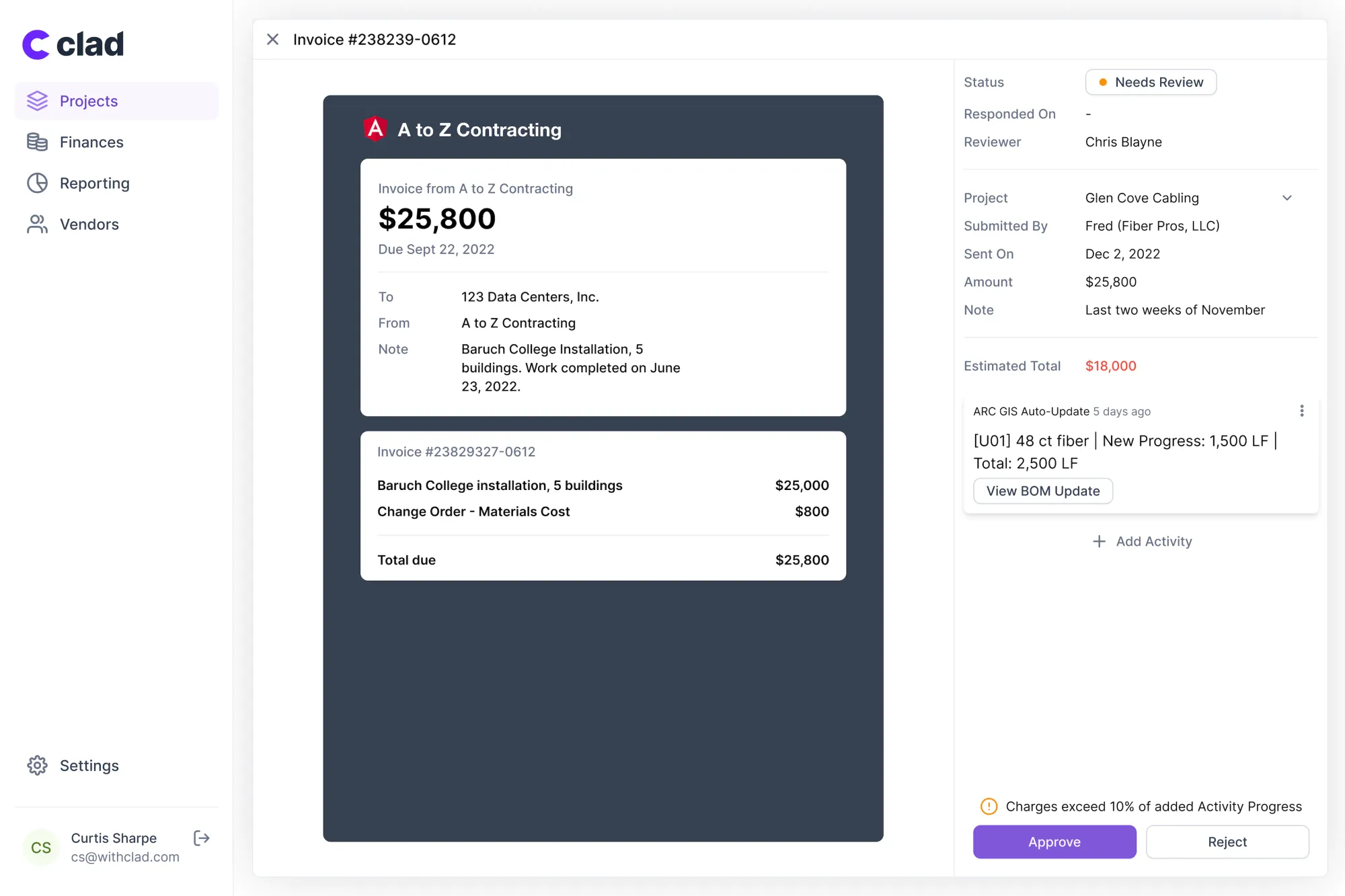This screenshot has width=1345, height=896.
Task: Expand the Glen Cove Cabling project dropdown
Action: tap(1286, 198)
